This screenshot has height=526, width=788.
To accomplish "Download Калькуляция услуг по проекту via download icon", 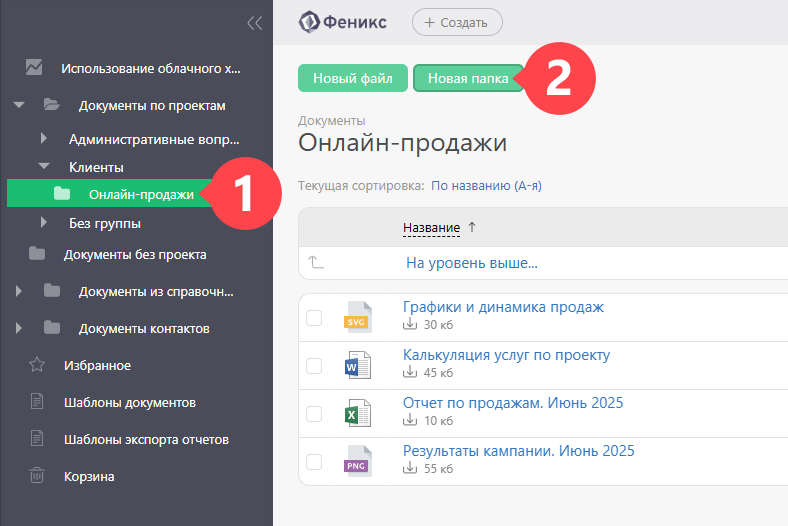I will 410,372.
